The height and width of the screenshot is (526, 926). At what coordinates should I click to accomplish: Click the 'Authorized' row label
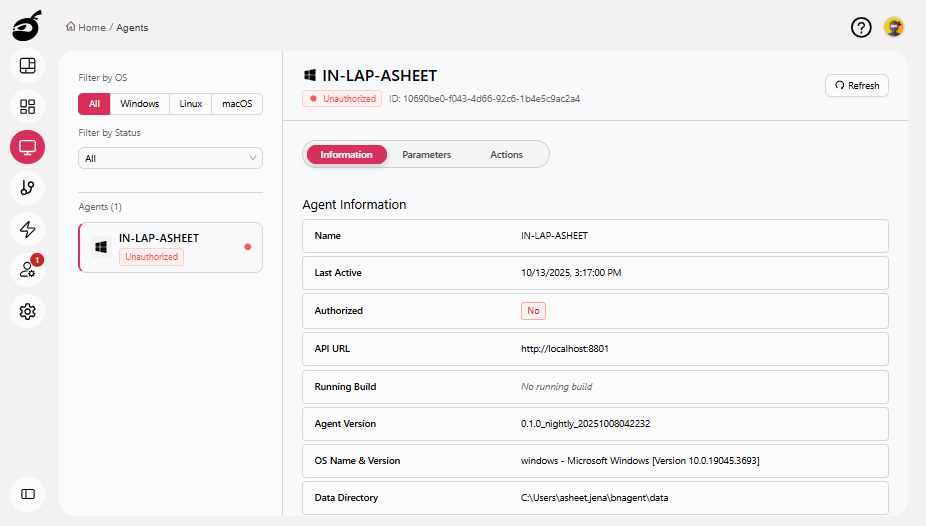[x=338, y=311]
